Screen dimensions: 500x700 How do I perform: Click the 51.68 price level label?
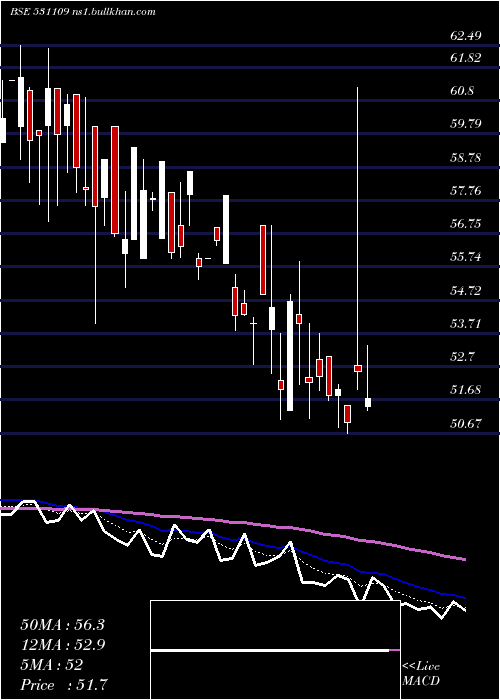(466, 390)
